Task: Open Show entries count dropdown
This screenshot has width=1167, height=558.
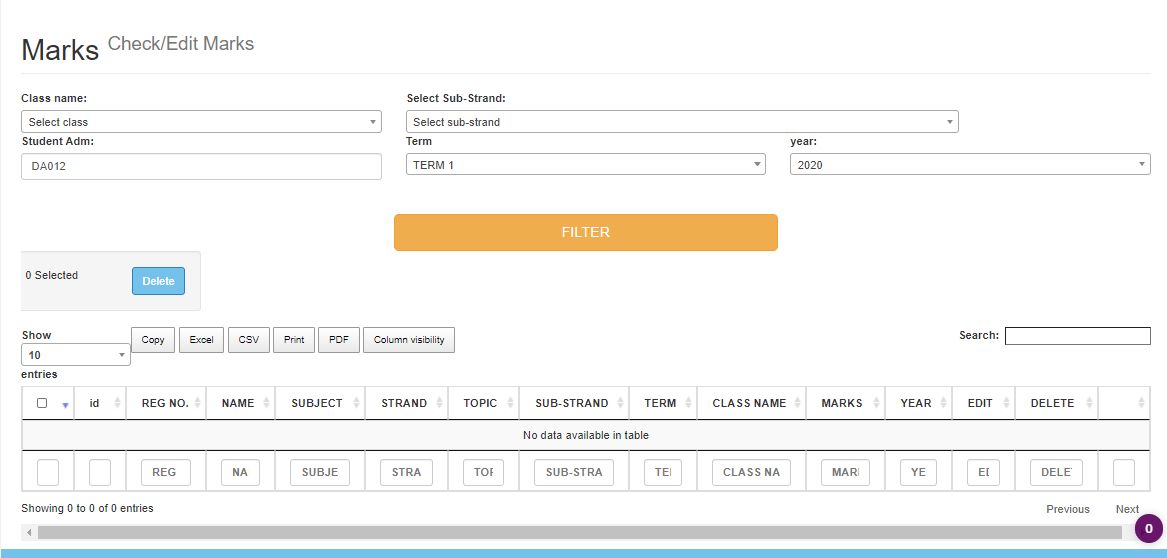Action: [75, 355]
